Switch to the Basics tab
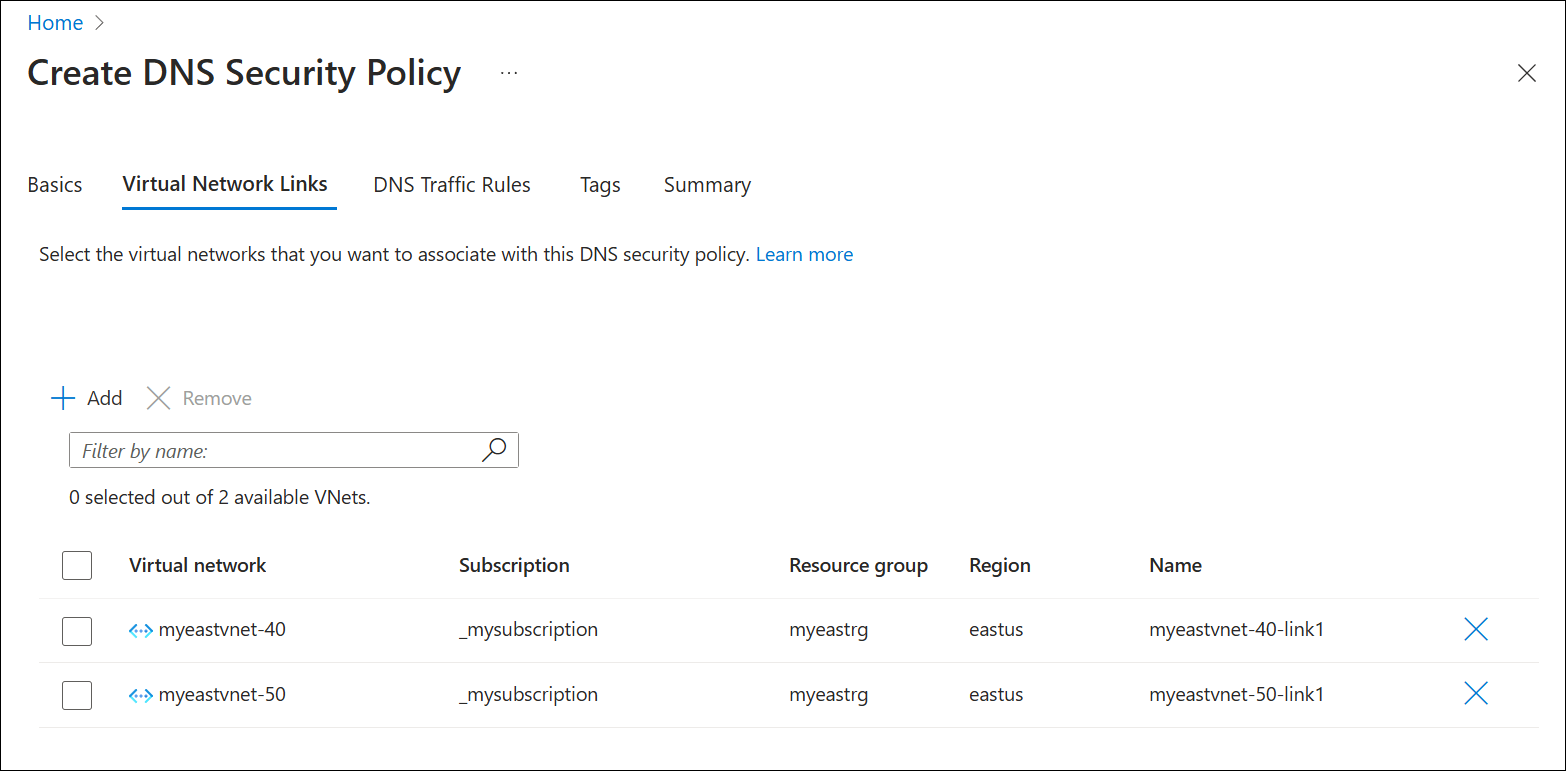The width and height of the screenshot is (1566, 771). (x=55, y=185)
